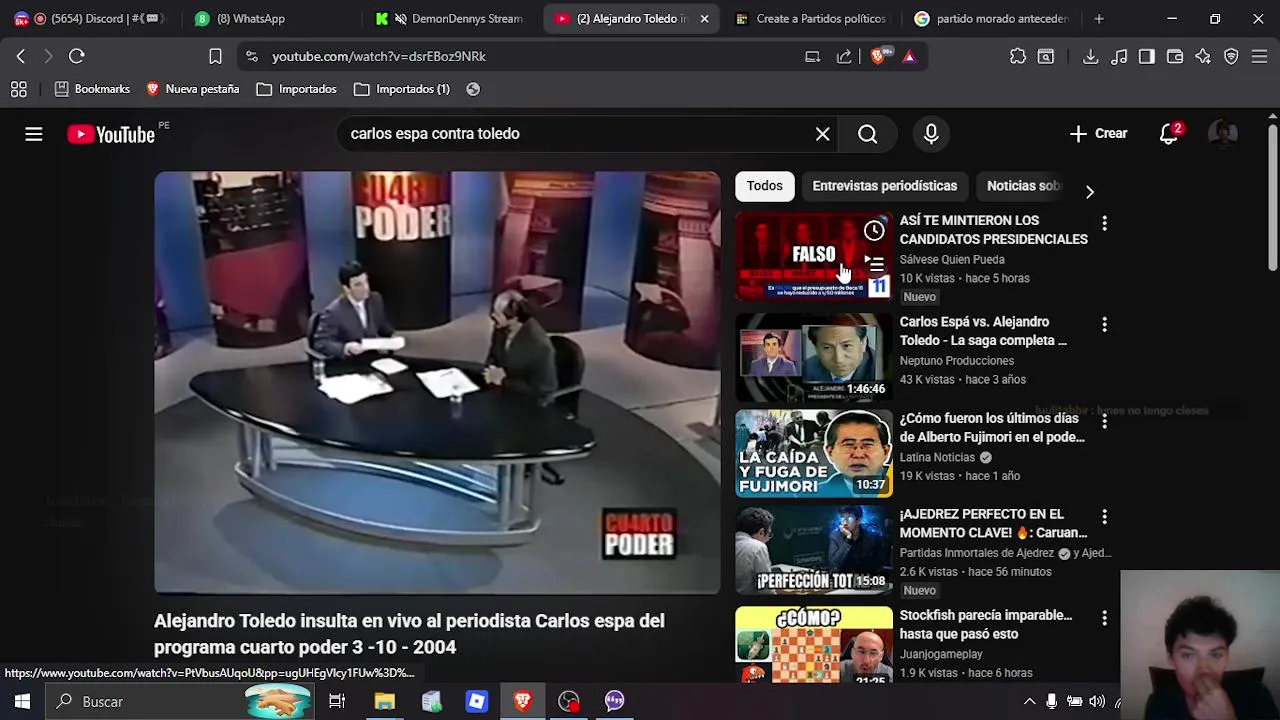Open options for Stockfish parecía imparable video
The width and height of the screenshot is (1280, 720).
coord(1104,619)
